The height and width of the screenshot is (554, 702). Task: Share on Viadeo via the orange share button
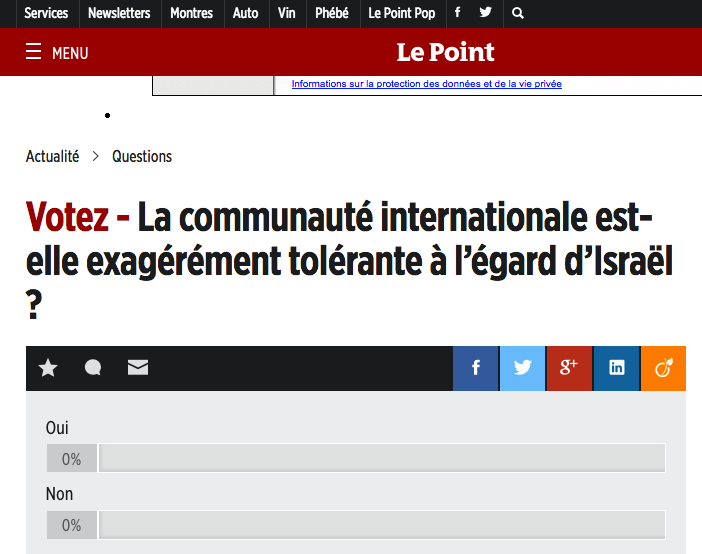(663, 368)
